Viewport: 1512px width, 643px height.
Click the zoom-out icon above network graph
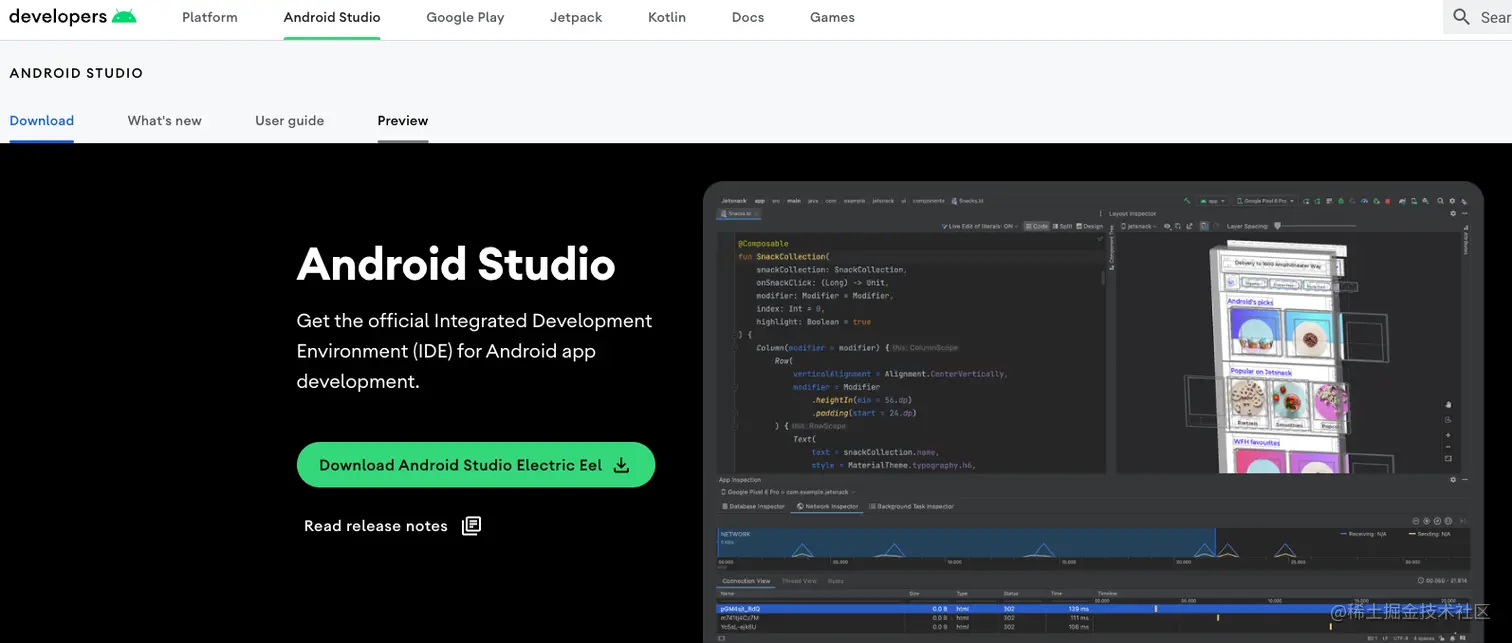click(x=1416, y=521)
